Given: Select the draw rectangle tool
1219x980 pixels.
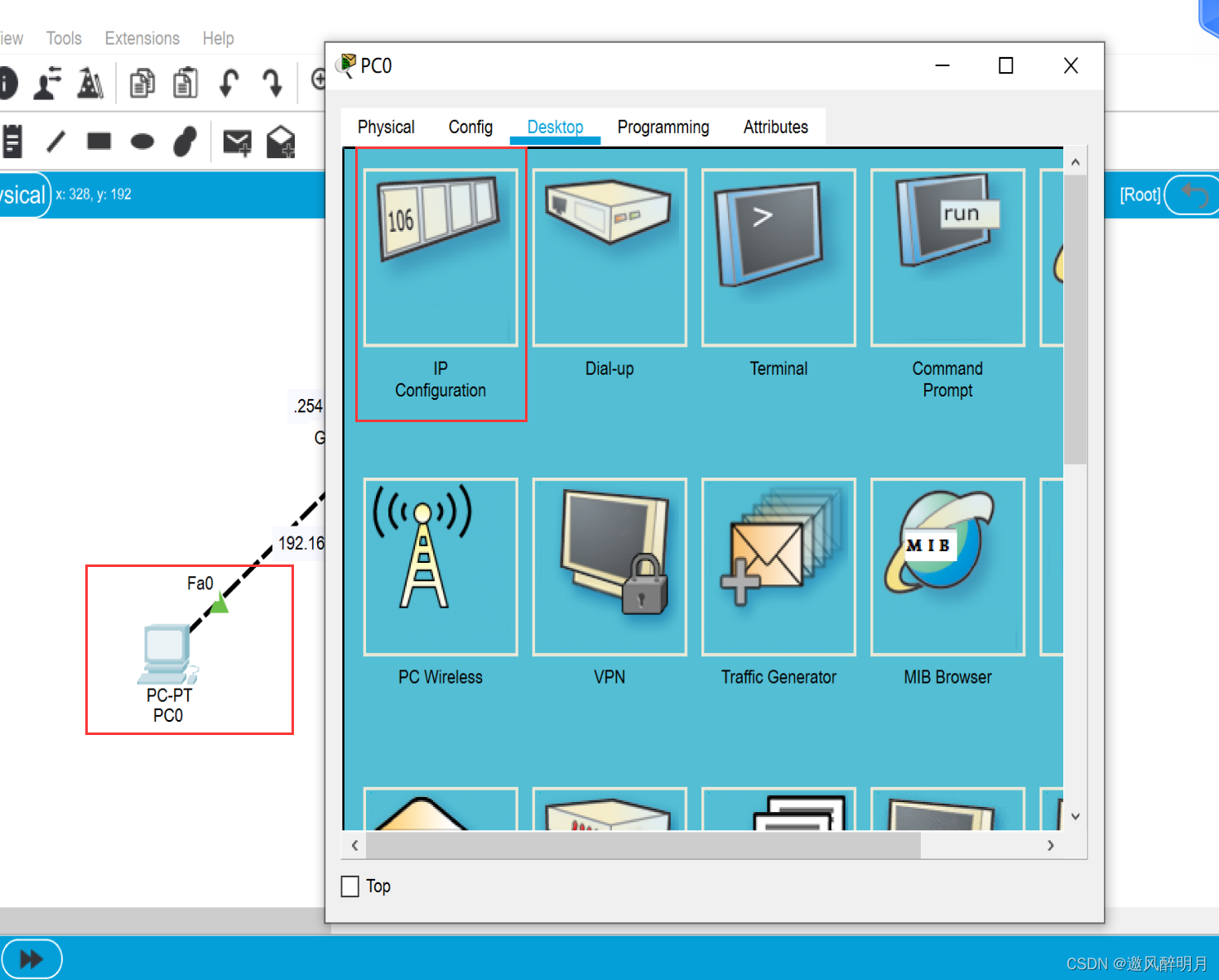Looking at the screenshot, I should pyautogui.click(x=99, y=142).
